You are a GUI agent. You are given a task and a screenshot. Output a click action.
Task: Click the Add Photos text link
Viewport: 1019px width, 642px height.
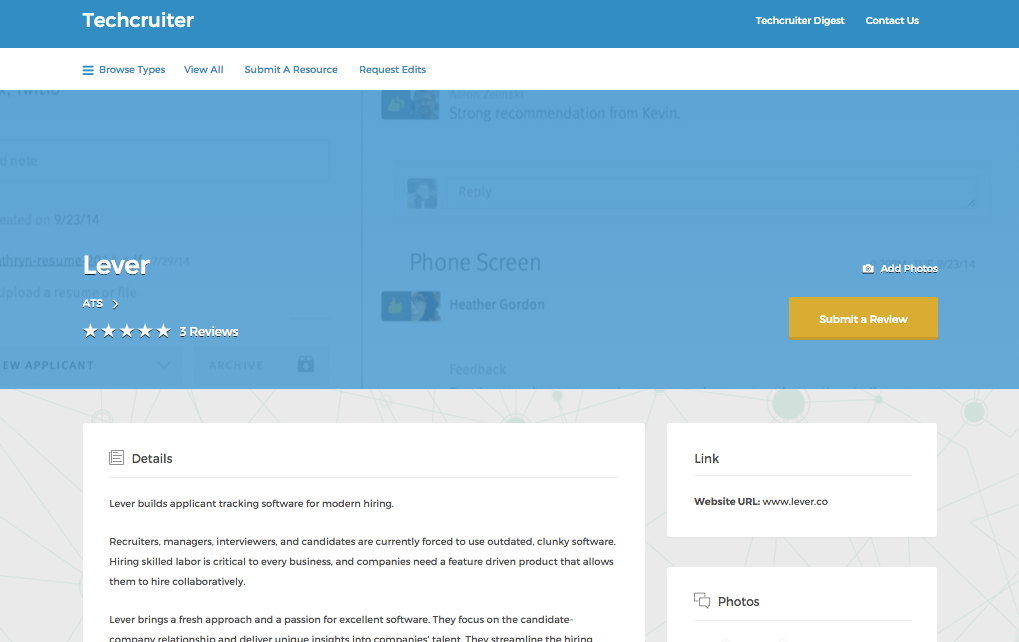909,269
